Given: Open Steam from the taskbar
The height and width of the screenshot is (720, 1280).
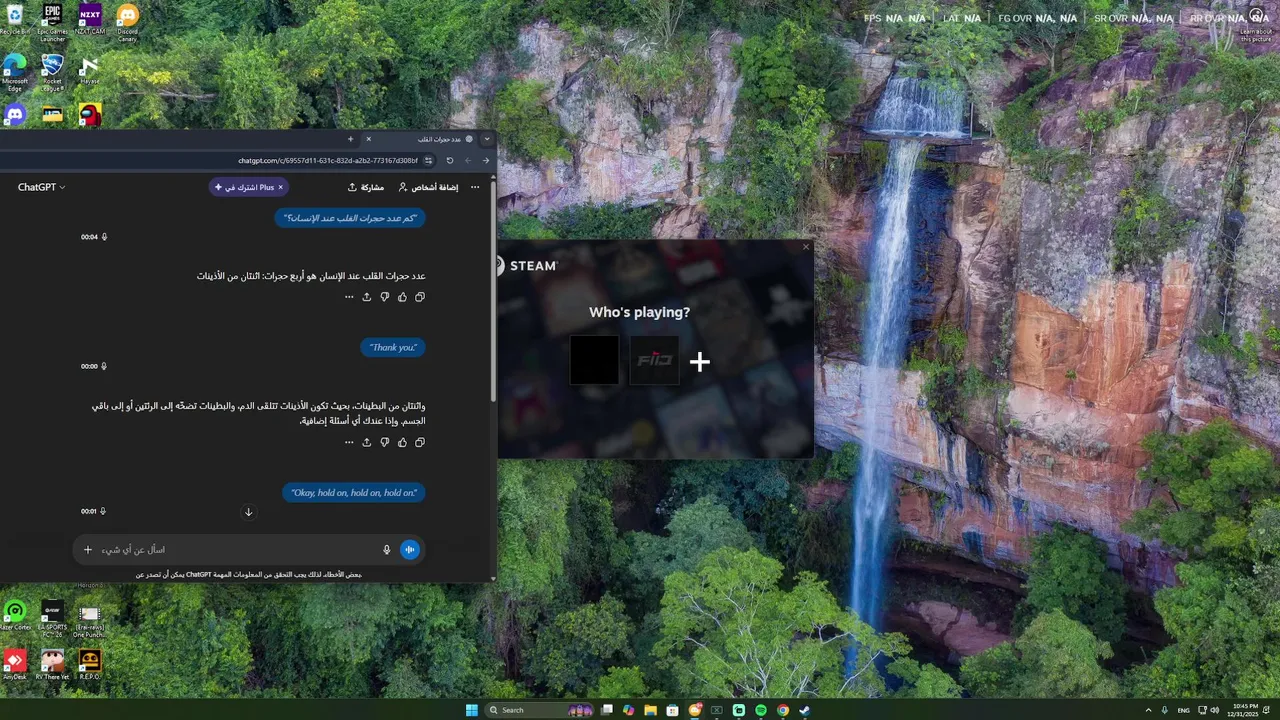Looking at the screenshot, I should coord(805,710).
